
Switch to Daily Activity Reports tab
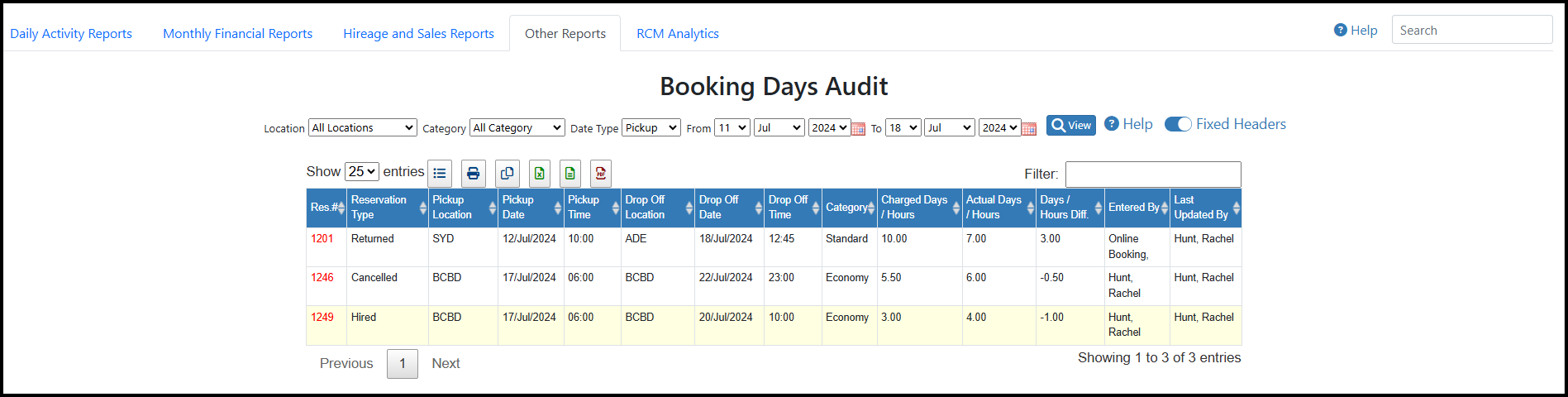[71, 34]
